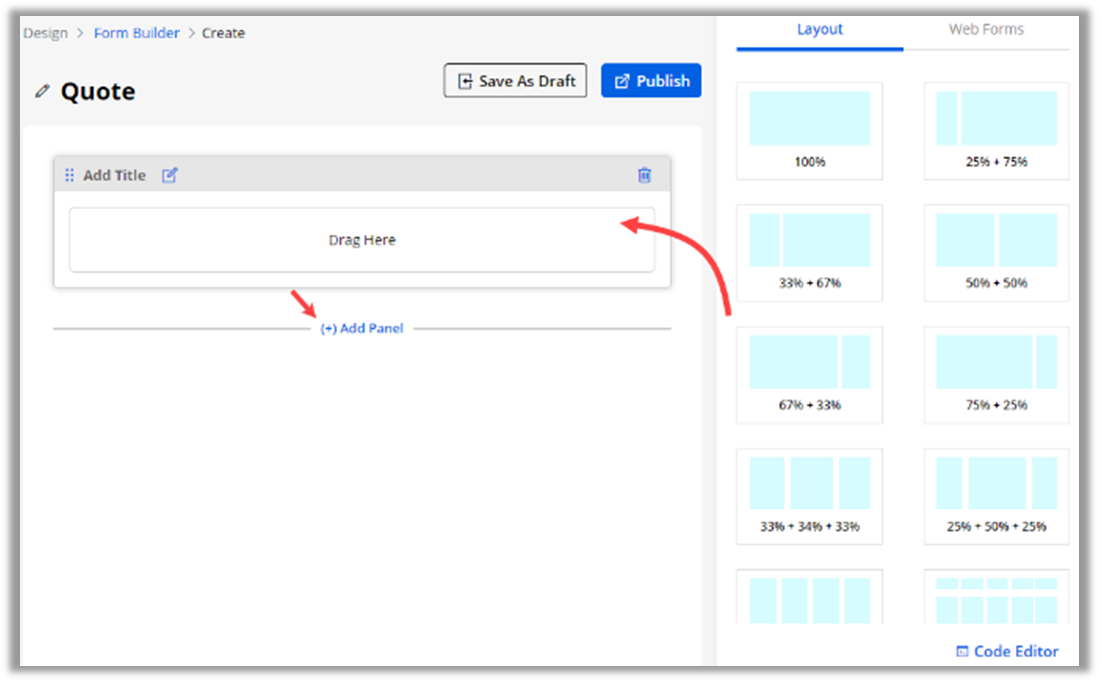Choose the 33% + 67% layout
Screen dimensions: 1100x682
coord(809,252)
